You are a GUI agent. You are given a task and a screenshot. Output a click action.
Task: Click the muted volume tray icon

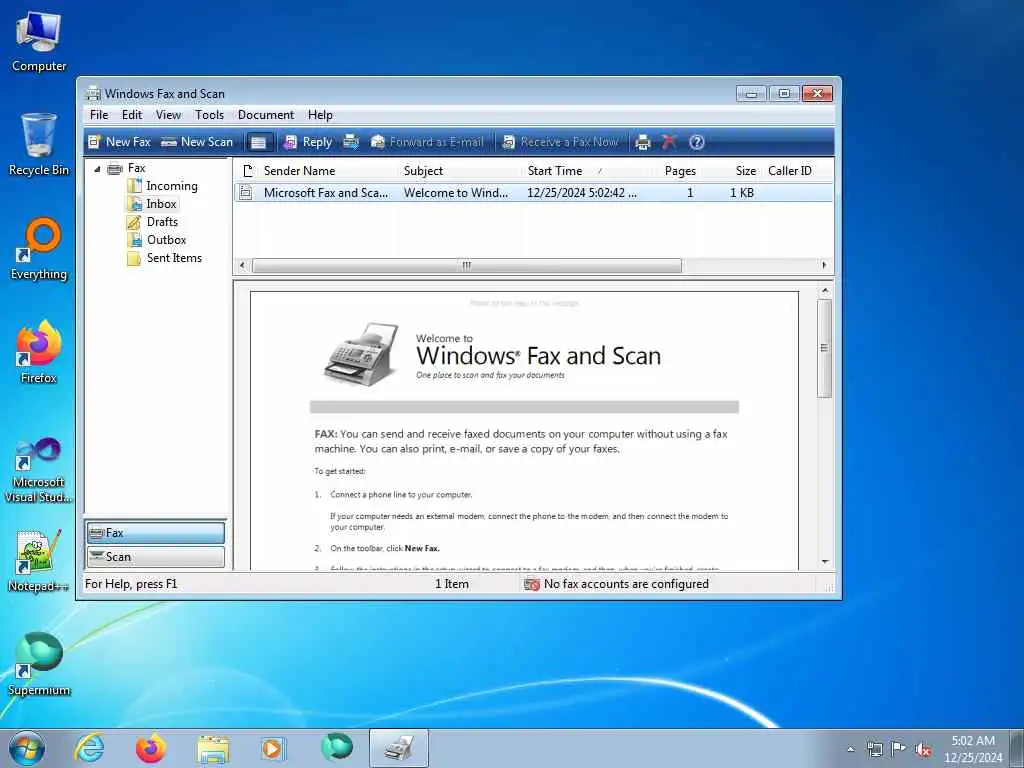tap(923, 750)
